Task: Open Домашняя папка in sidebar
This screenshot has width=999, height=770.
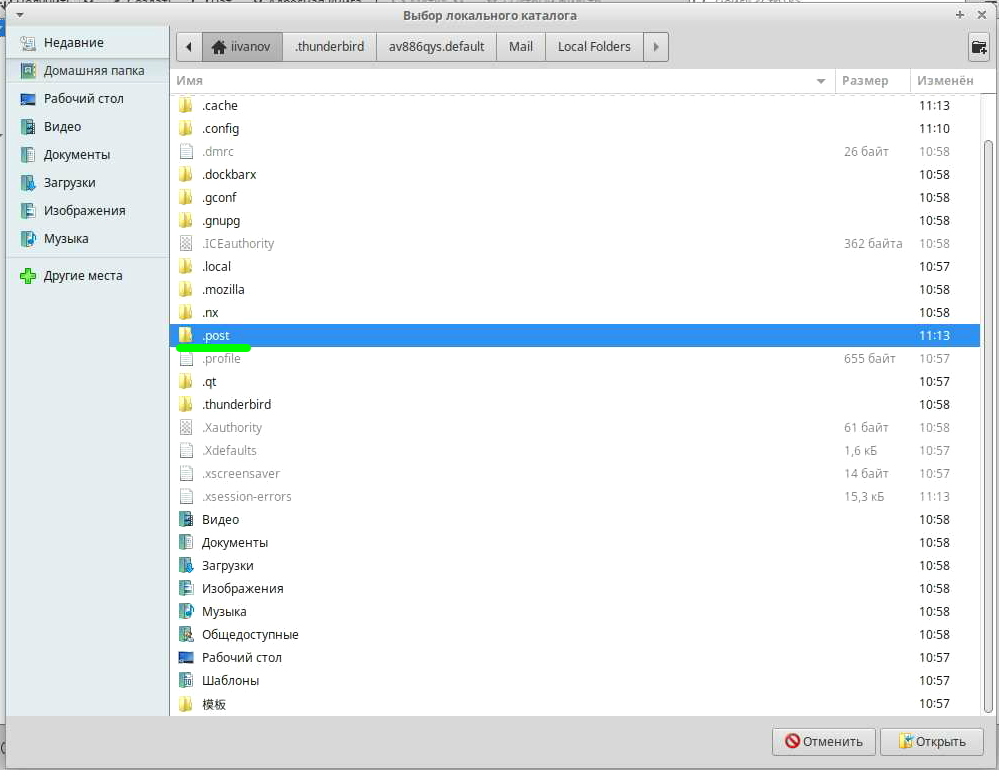Action: point(87,71)
